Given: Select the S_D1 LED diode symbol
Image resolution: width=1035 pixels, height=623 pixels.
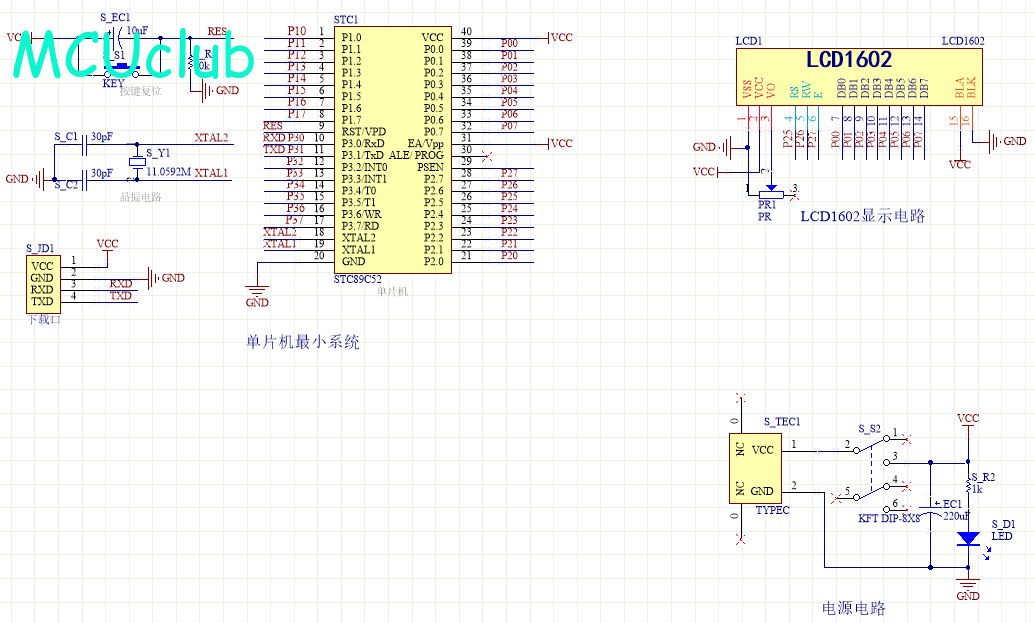Looking at the screenshot, I should point(968,539).
